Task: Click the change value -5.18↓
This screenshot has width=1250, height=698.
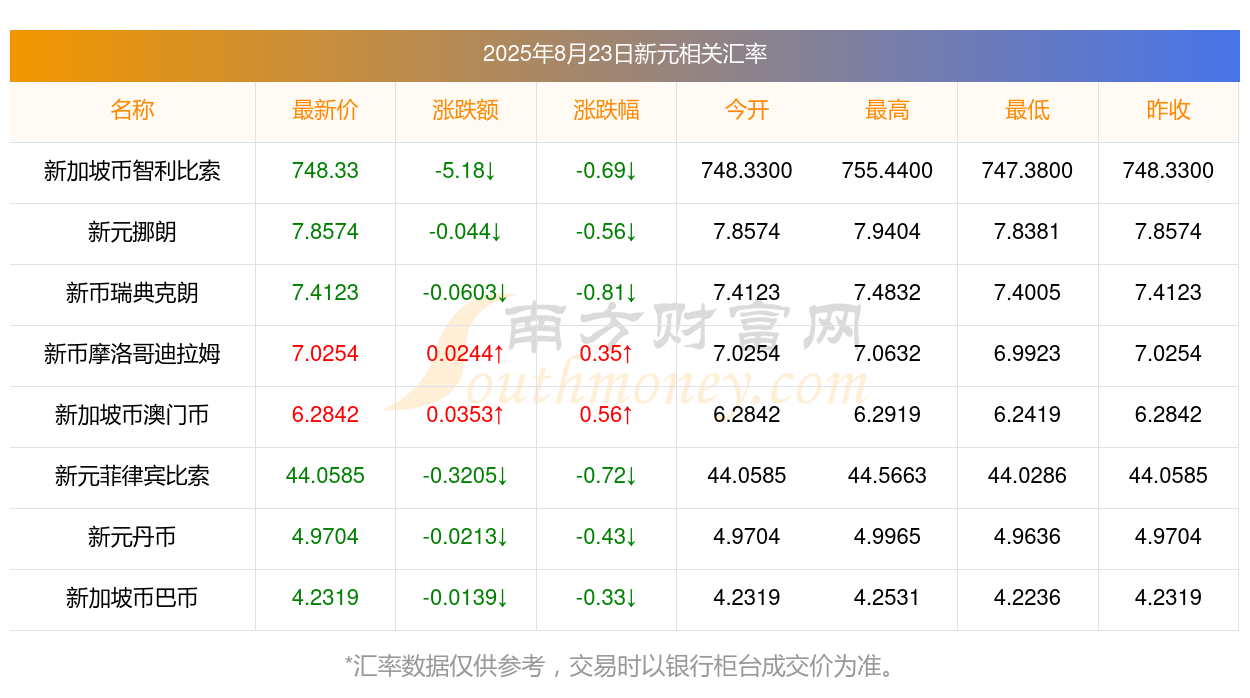Action: pyautogui.click(x=466, y=171)
